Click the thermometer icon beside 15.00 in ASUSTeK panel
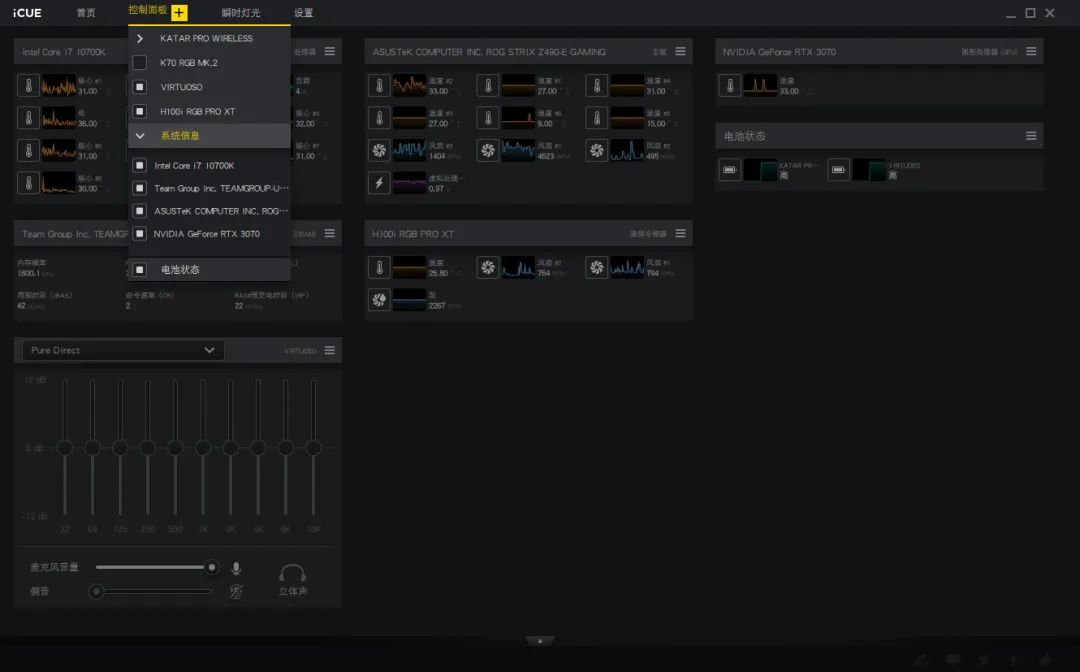The width and height of the screenshot is (1080, 672). pyautogui.click(x=596, y=118)
